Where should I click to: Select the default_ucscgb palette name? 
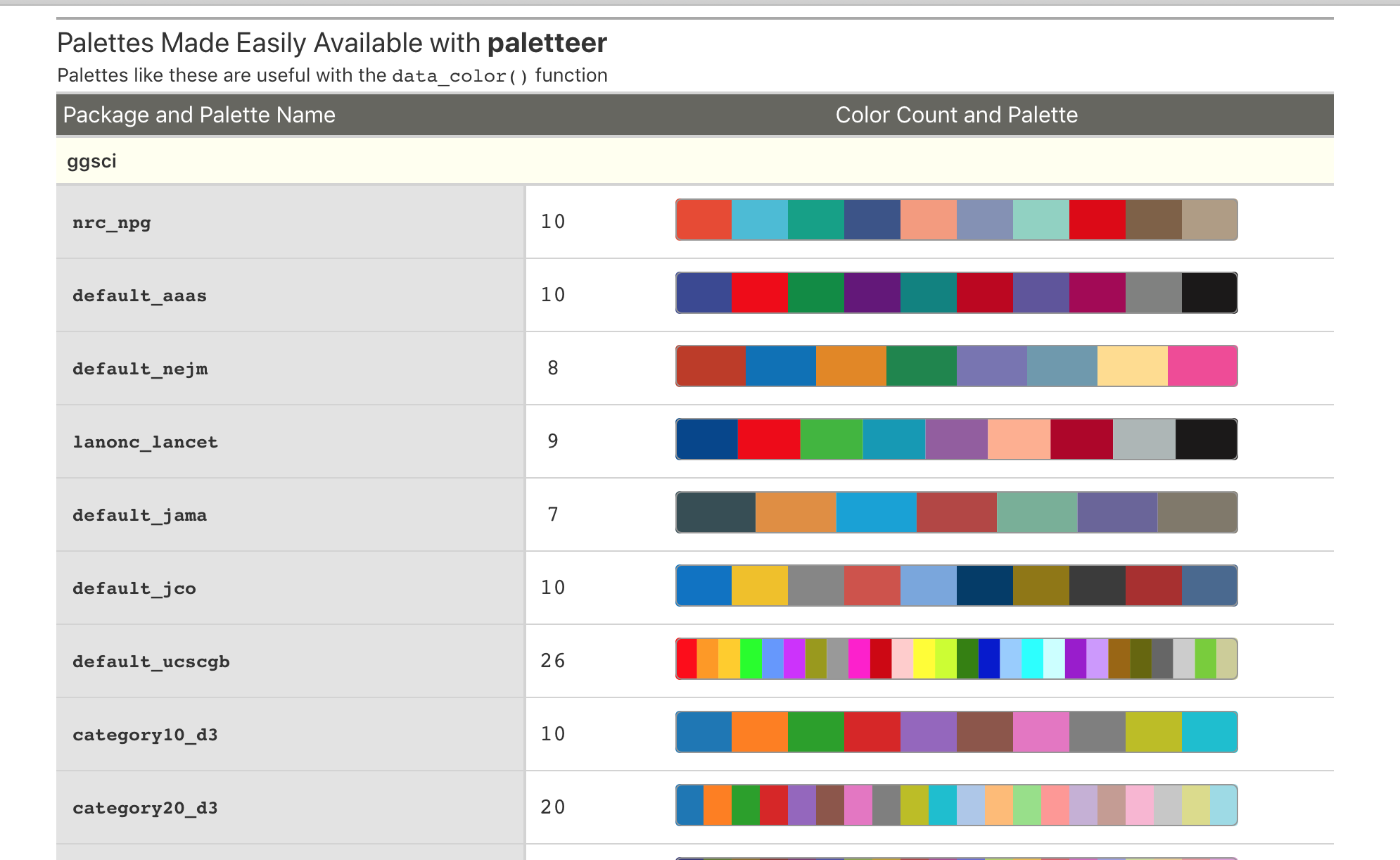point(151,662)
